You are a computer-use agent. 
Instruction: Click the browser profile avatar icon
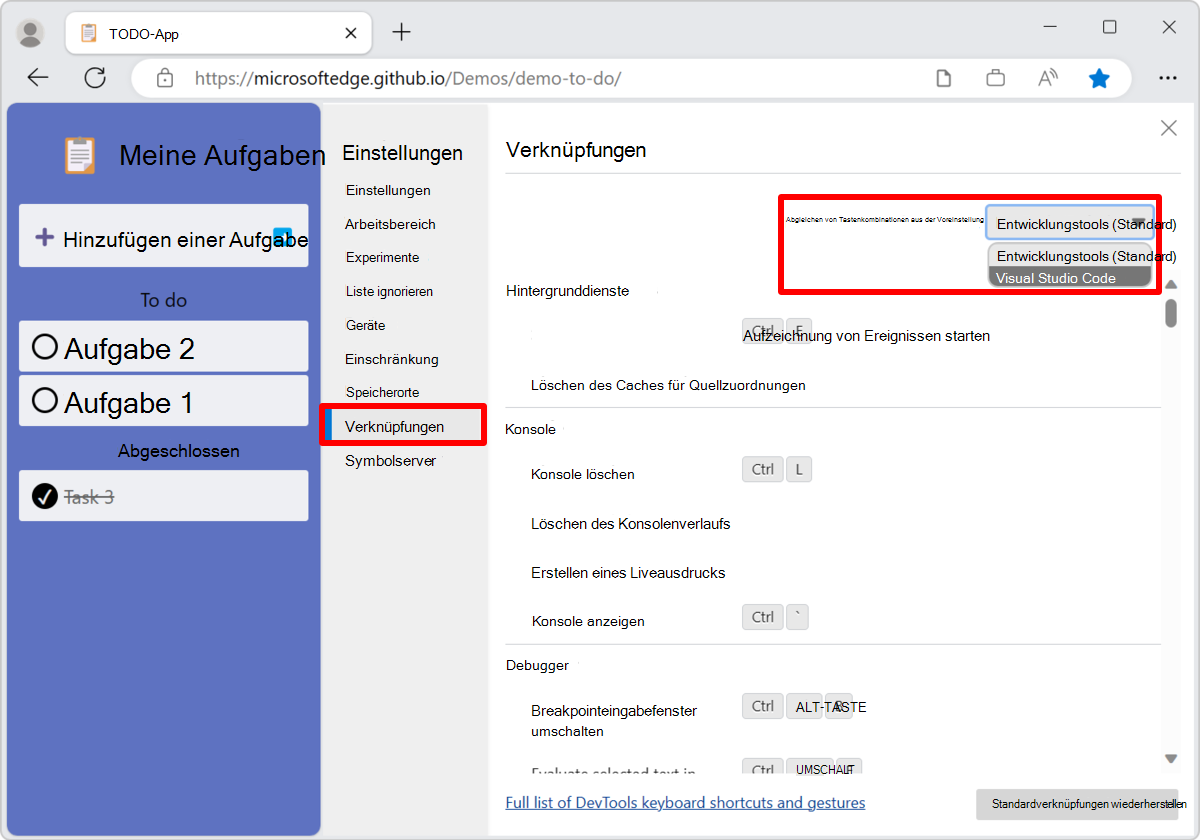click(30, 32)
